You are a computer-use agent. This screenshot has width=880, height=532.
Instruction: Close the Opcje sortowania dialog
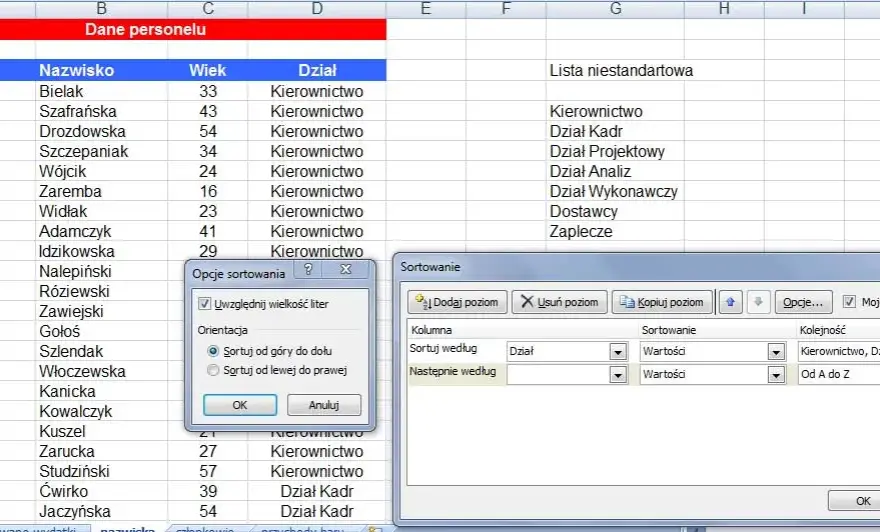[x=346, y=269]
